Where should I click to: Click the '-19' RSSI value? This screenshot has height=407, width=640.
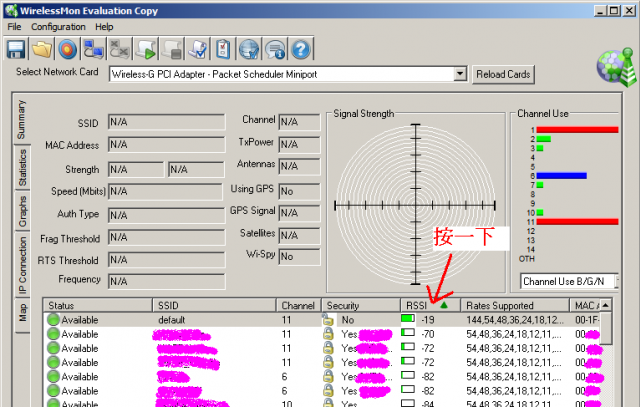coord(428,320)
